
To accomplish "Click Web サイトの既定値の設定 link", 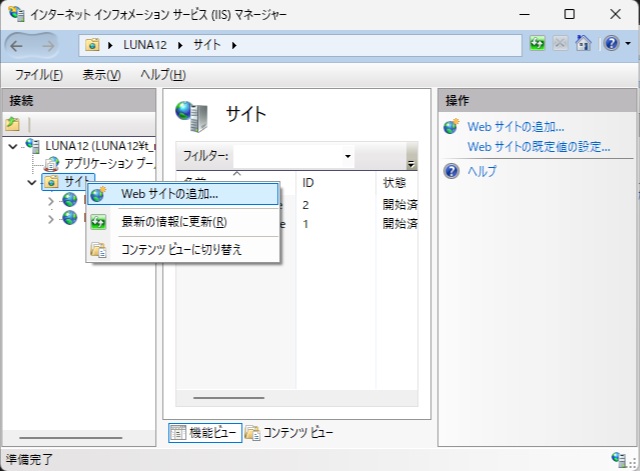I will coord(539,147).
